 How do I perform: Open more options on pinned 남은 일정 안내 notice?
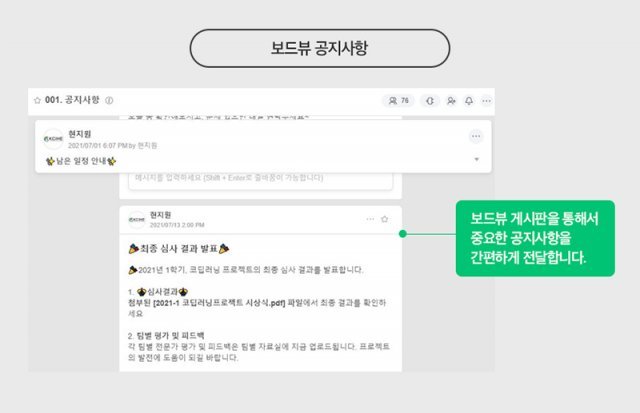pos(476,136)
